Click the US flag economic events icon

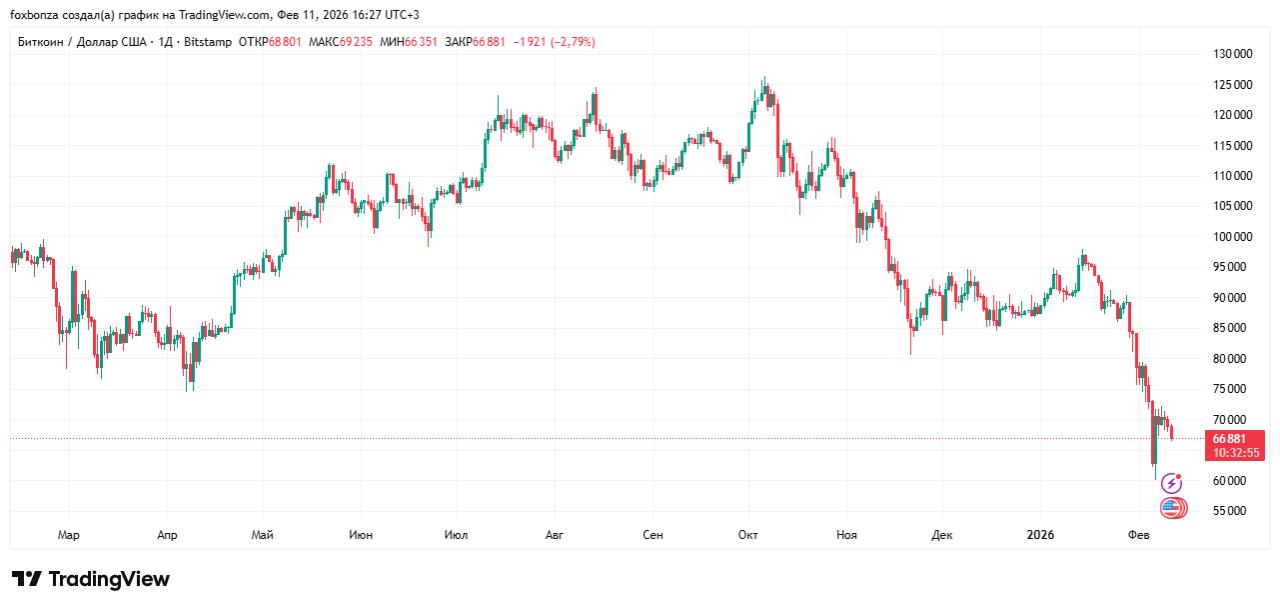click(1173, 509)
